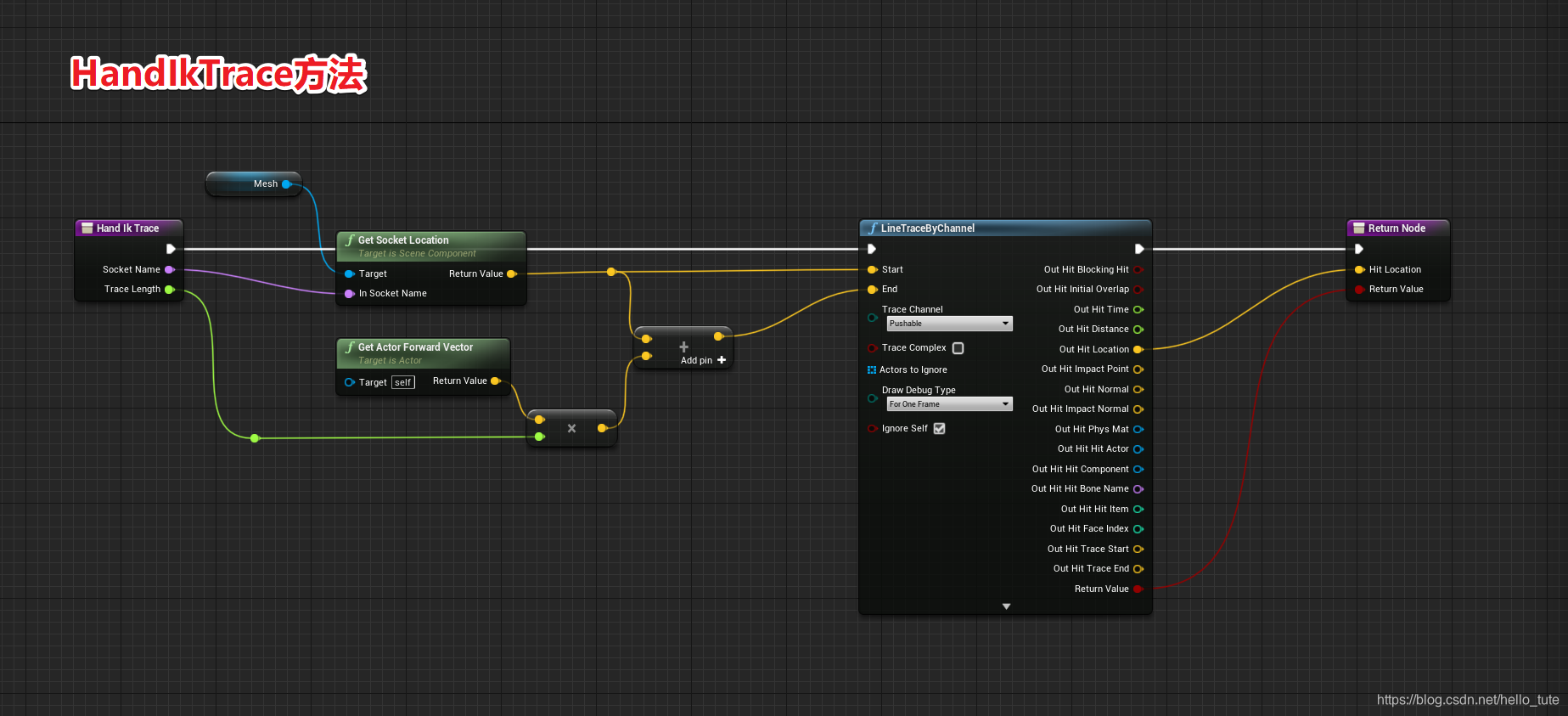The height and width of the screenshot is (716, 1568).
Task: Click LineTraceByChannel execution output pin
Action: 1139,249
